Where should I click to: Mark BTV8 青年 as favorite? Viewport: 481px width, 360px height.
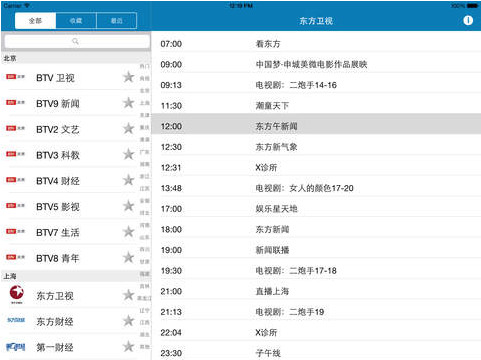(129, 257)
